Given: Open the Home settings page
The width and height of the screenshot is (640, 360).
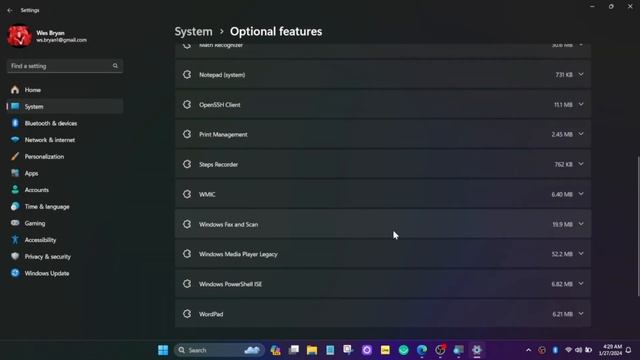Looking at the screenshot, I should click(64, 90).
